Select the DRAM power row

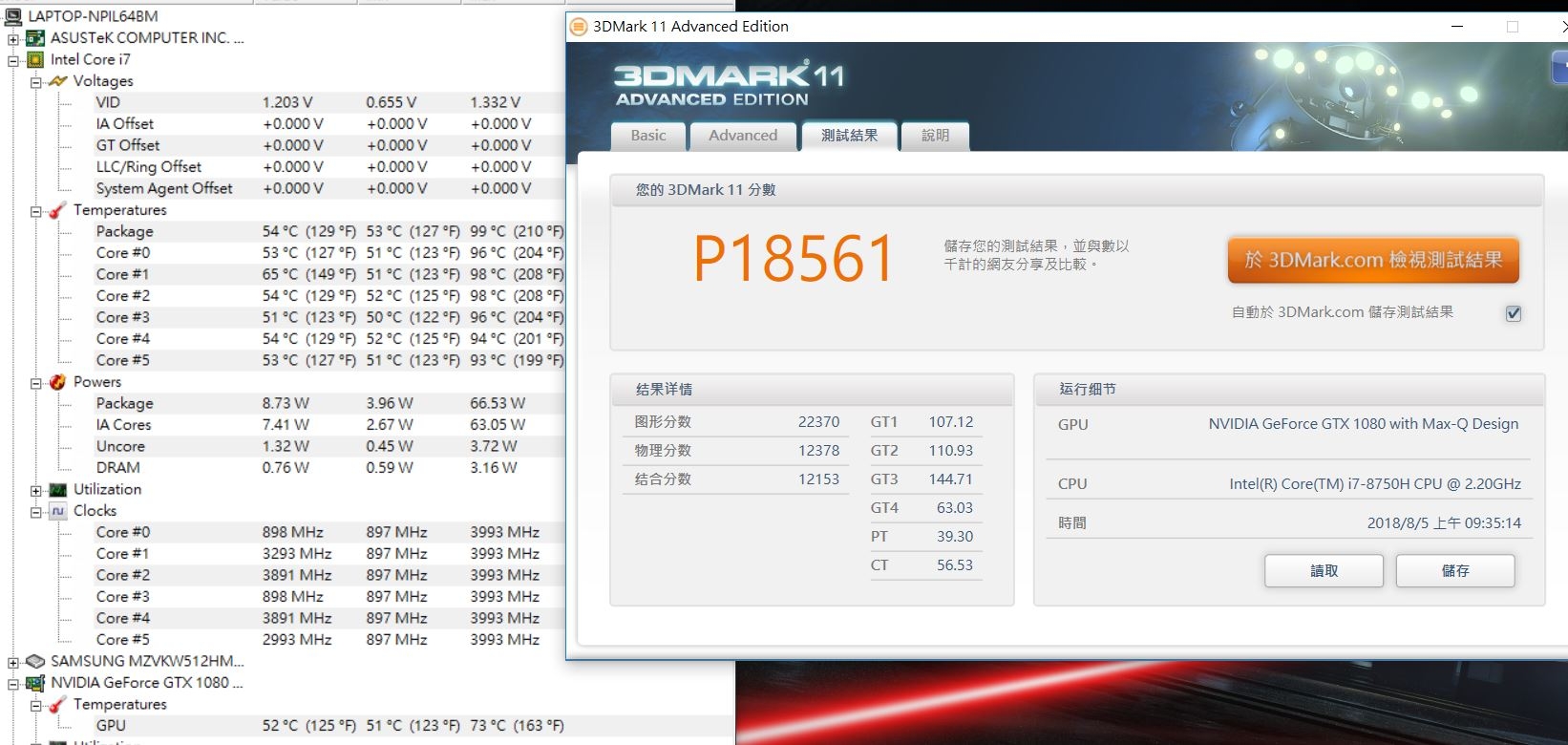tap(329, 468)
